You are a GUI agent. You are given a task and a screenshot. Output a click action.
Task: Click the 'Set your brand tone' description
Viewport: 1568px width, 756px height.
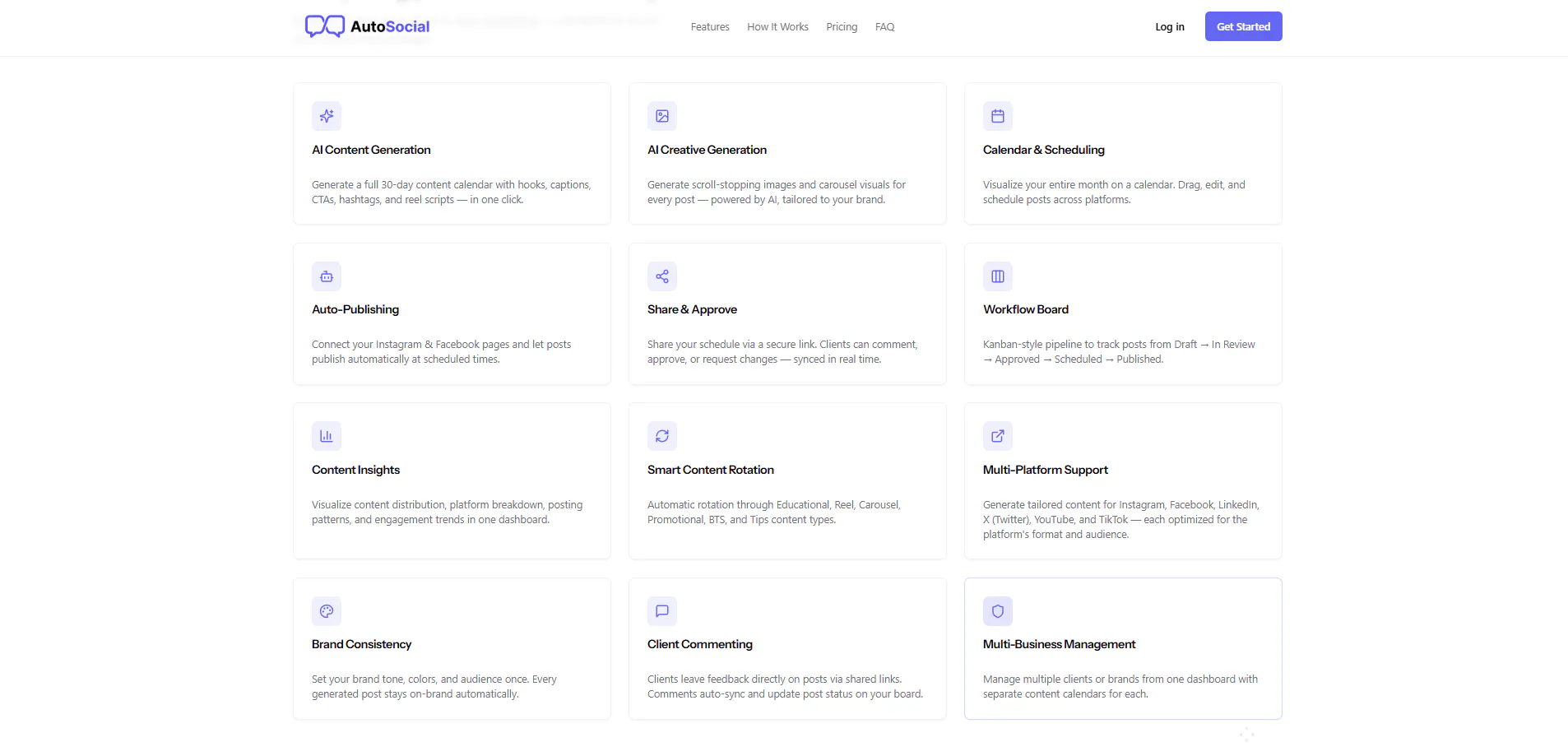tap(434, 687)
